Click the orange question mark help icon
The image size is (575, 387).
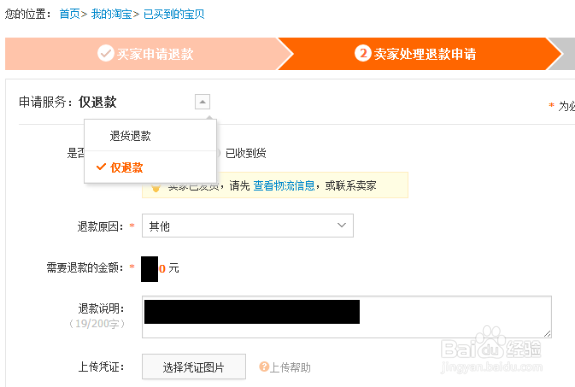click(264, 366)
